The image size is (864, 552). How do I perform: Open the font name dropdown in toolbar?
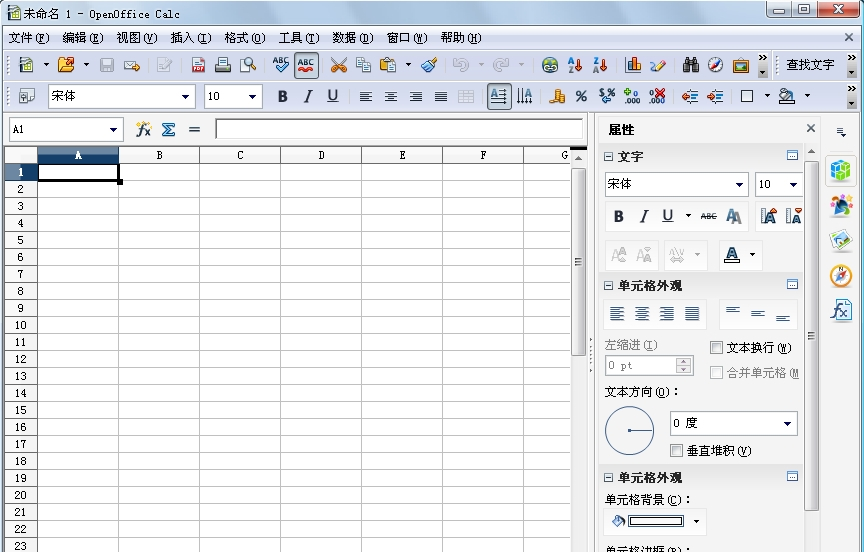(186, 97)
